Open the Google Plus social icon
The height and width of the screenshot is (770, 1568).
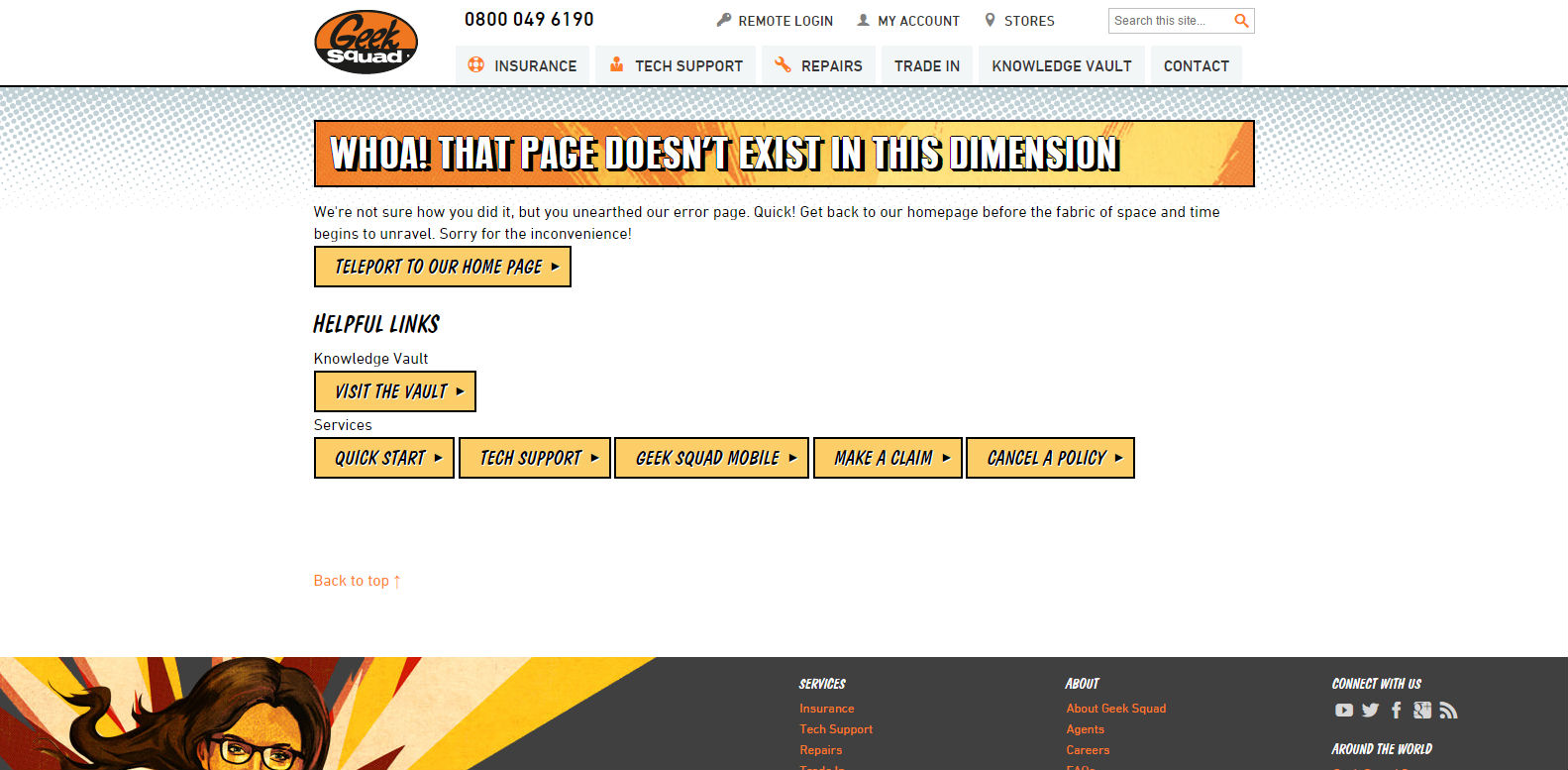click(1422, 711)
